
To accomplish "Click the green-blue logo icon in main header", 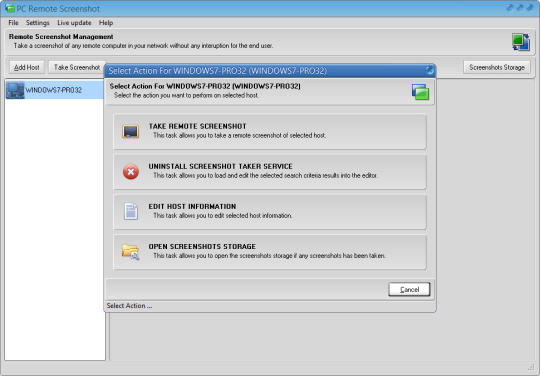I will [x=521, y=42].
